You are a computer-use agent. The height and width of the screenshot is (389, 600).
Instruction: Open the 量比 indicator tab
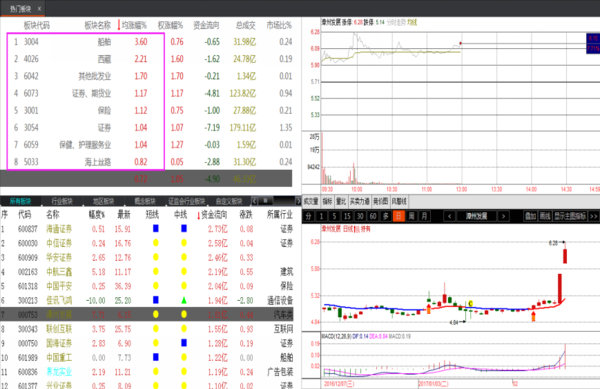(x=341, y=202)
